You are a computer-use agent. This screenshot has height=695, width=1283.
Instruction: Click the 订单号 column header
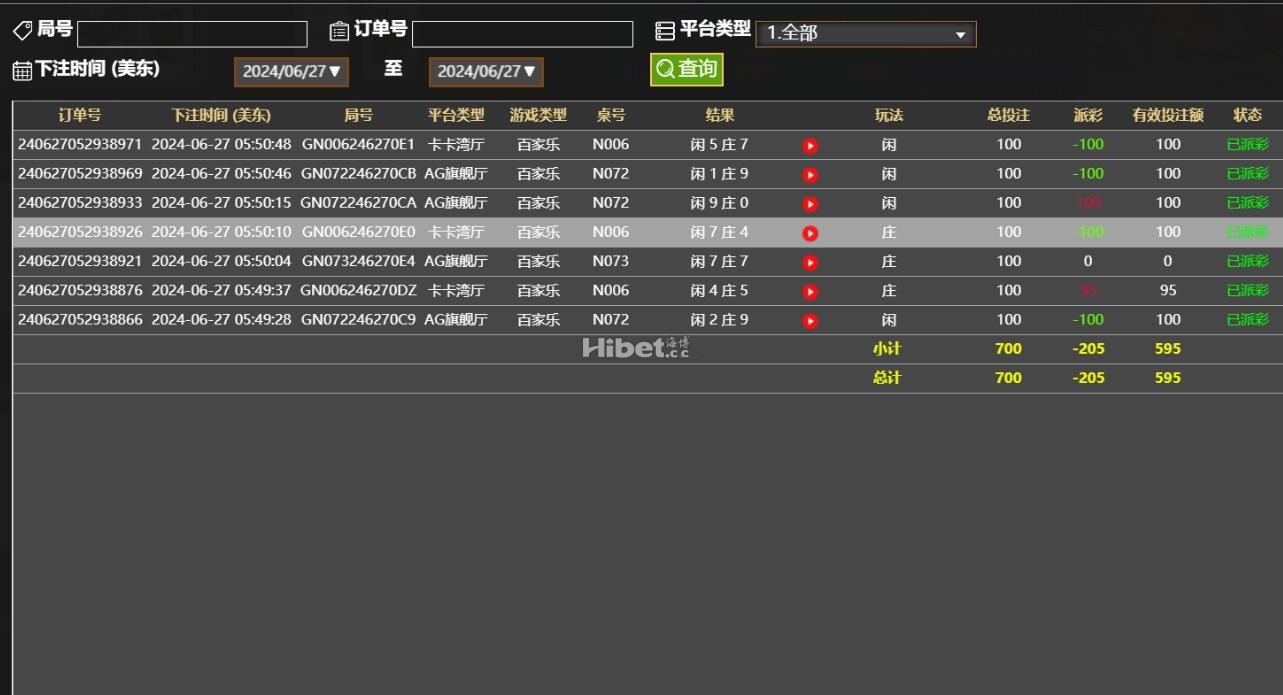[x=79, y=115]
